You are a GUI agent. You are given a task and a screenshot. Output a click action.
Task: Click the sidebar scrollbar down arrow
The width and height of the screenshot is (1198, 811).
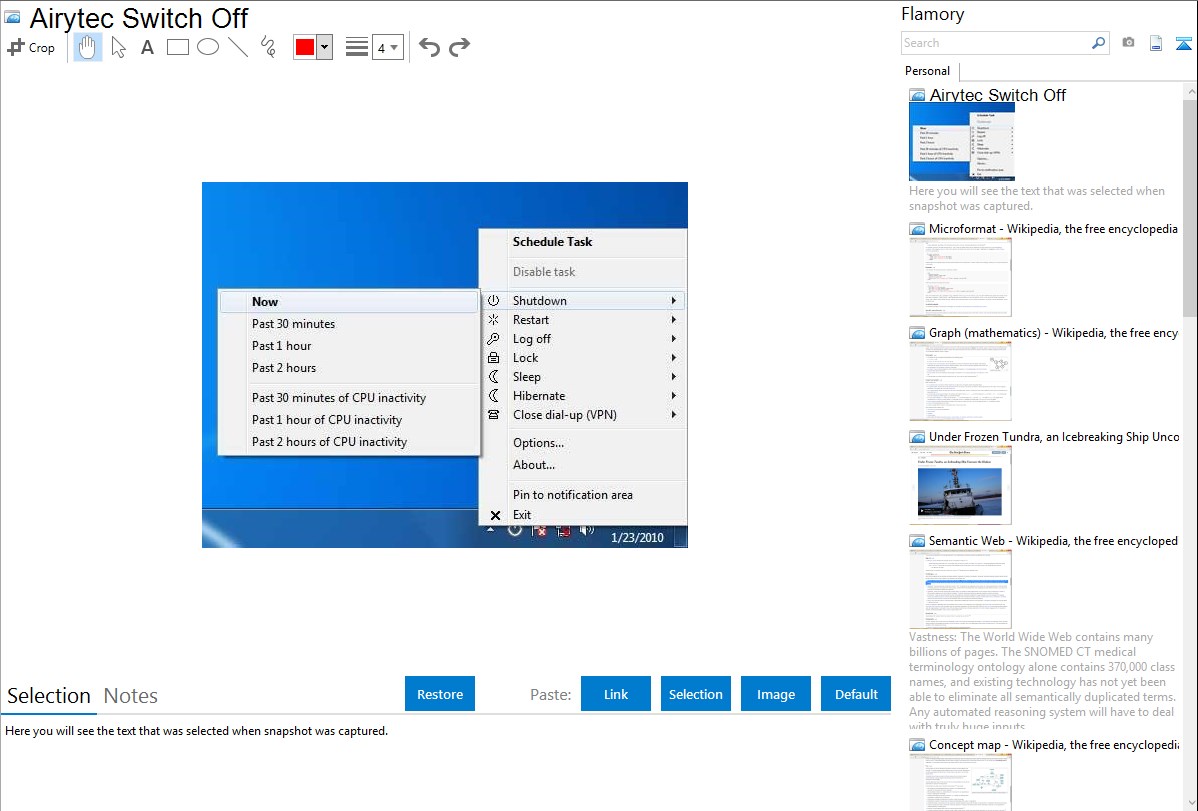pyautogui.click(x=1190, y=803)
